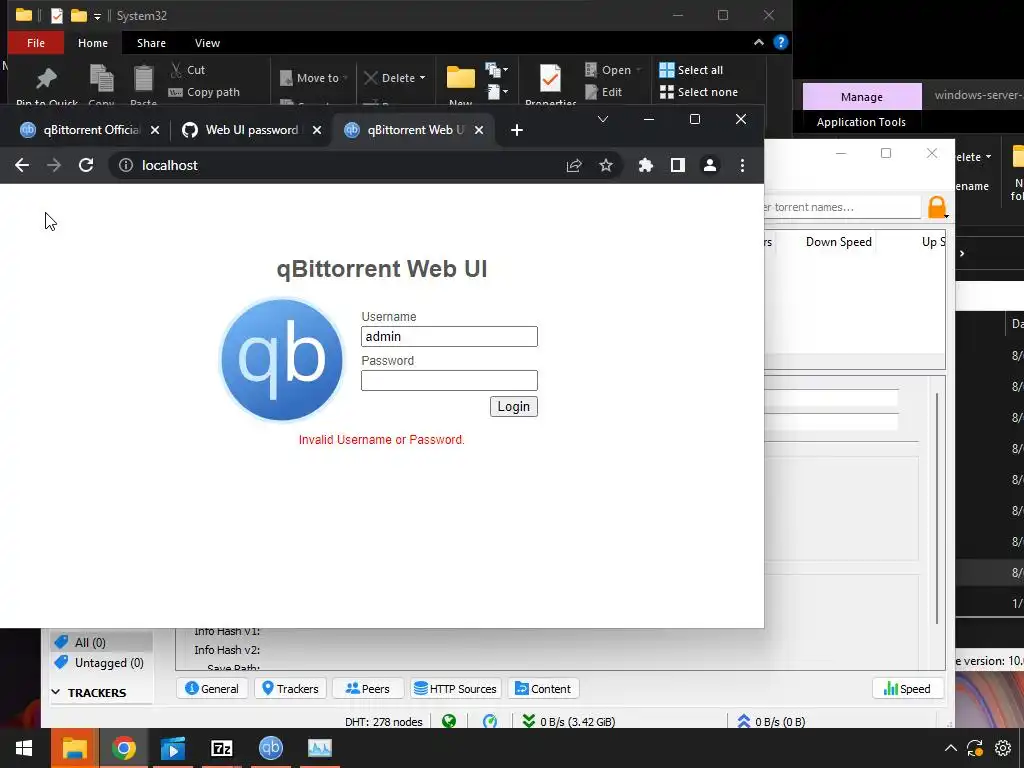Click the Manage tab in background Explorer
The width and height of the screenshot is (1024, 768).
(x=862, y=97)
